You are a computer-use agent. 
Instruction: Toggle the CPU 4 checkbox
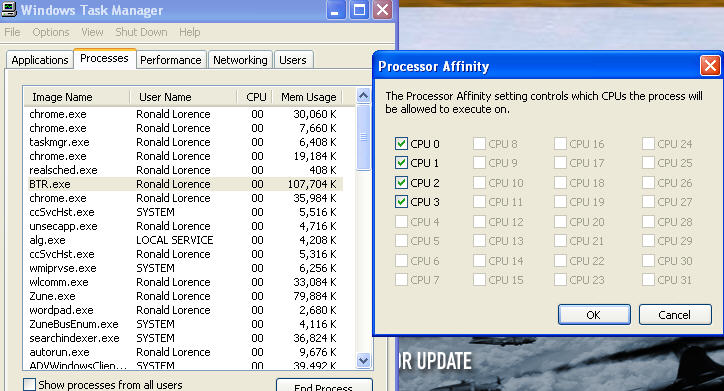(401, 222)
